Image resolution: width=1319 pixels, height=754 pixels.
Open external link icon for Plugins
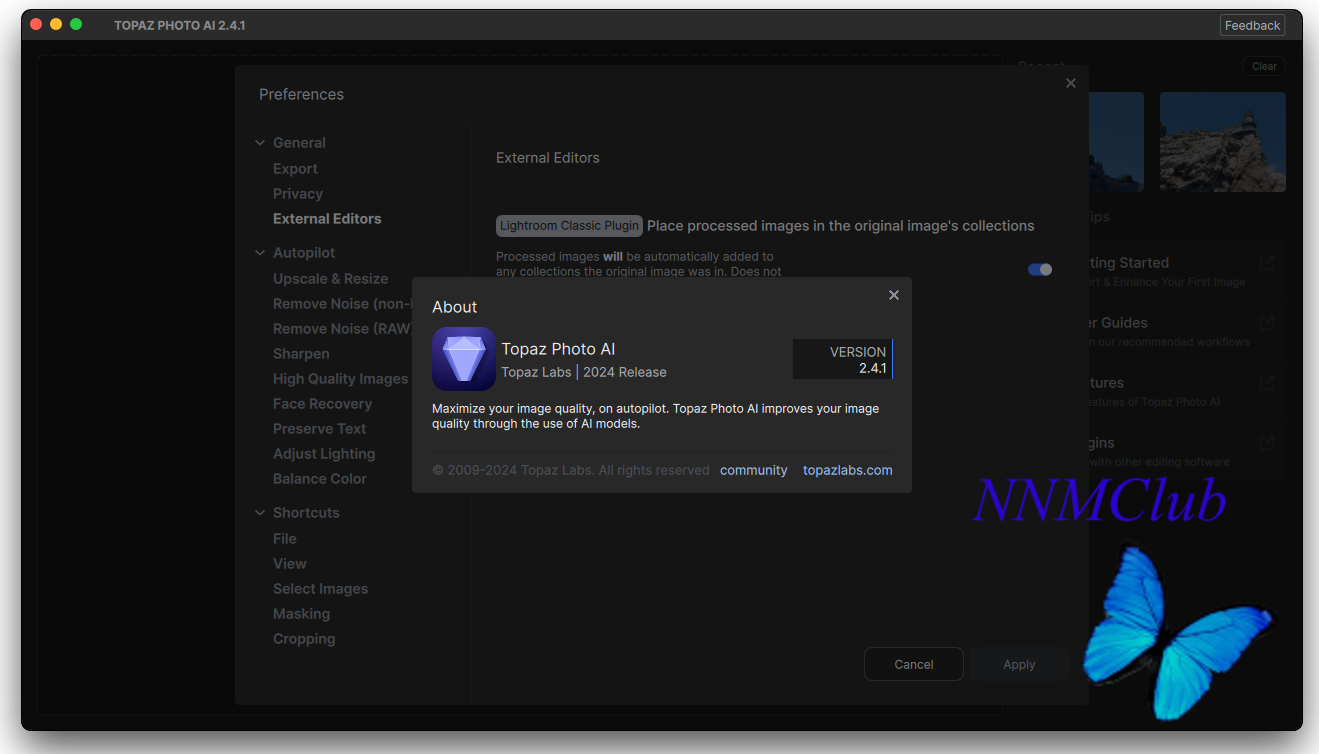[x=1267, y=443]
